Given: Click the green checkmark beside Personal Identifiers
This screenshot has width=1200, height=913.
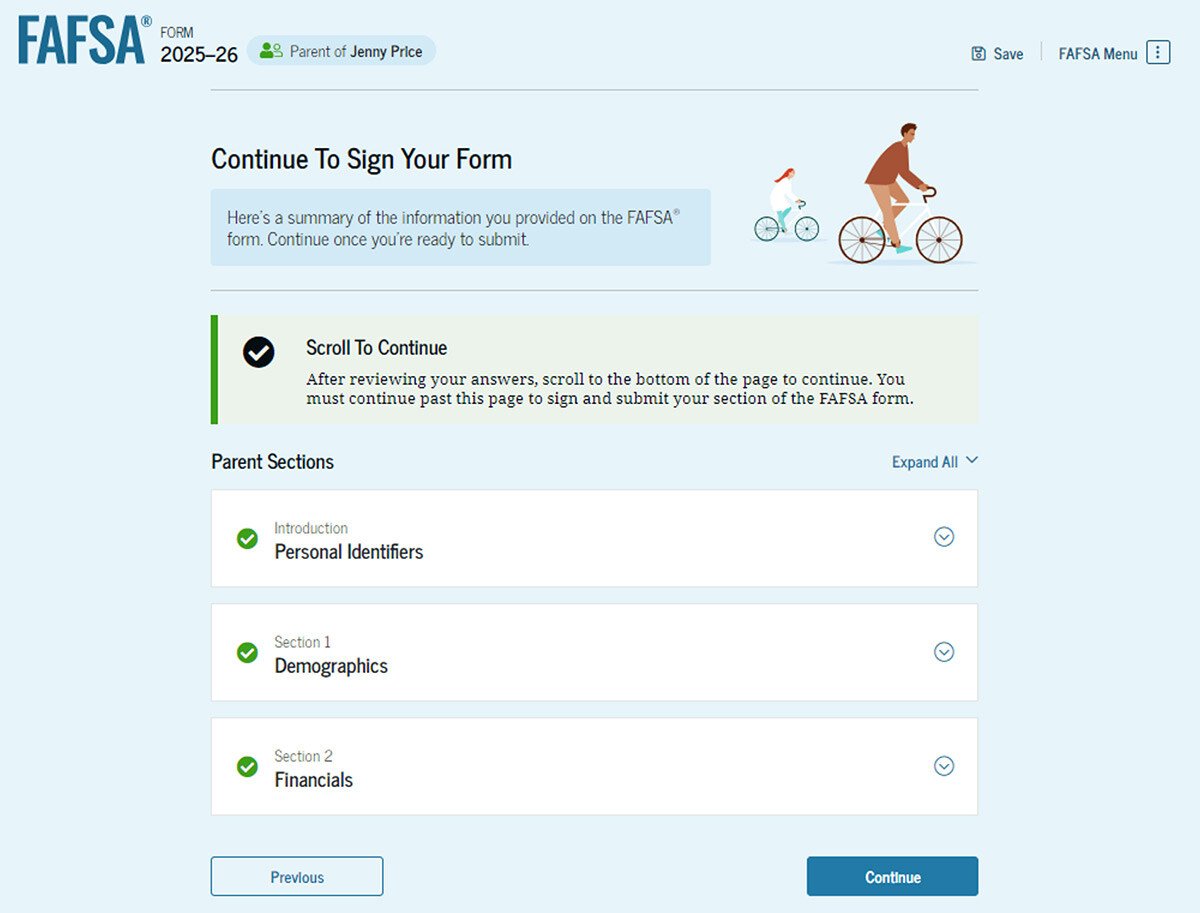Looking at the screenshot, I should (247, 539).
